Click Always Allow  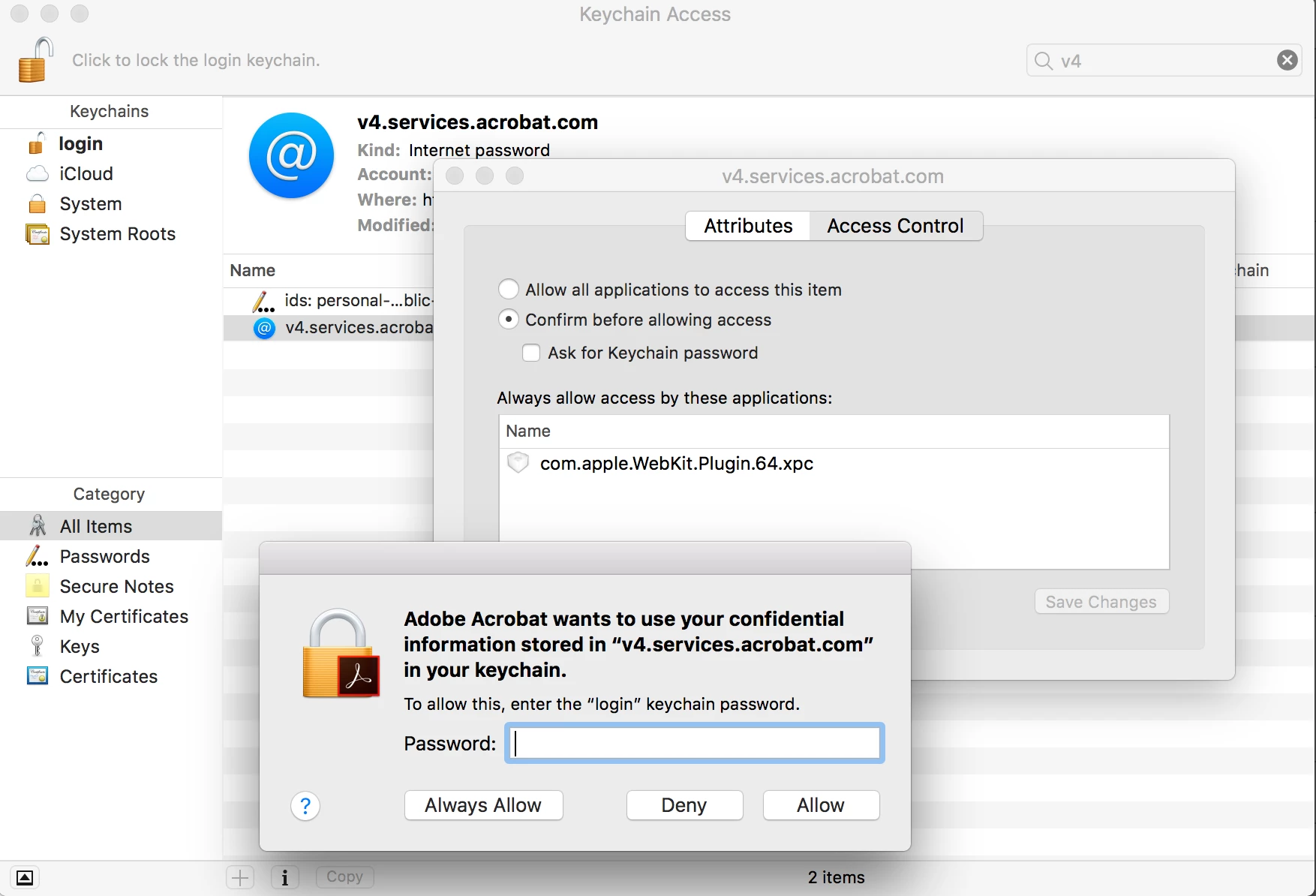coord(483,805)
